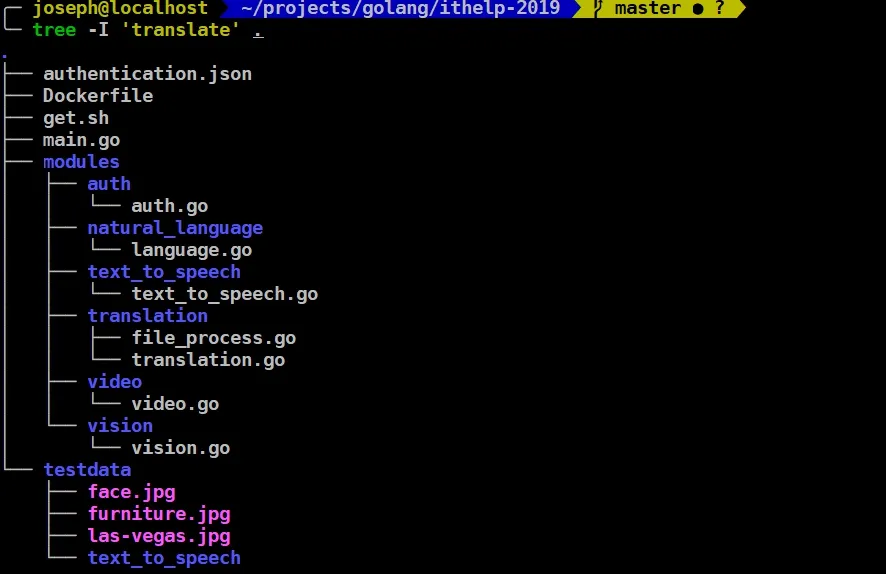Click the vision directory name
Image resolution: width=886 pixels, height=574 pixels.
click(120, 426)
